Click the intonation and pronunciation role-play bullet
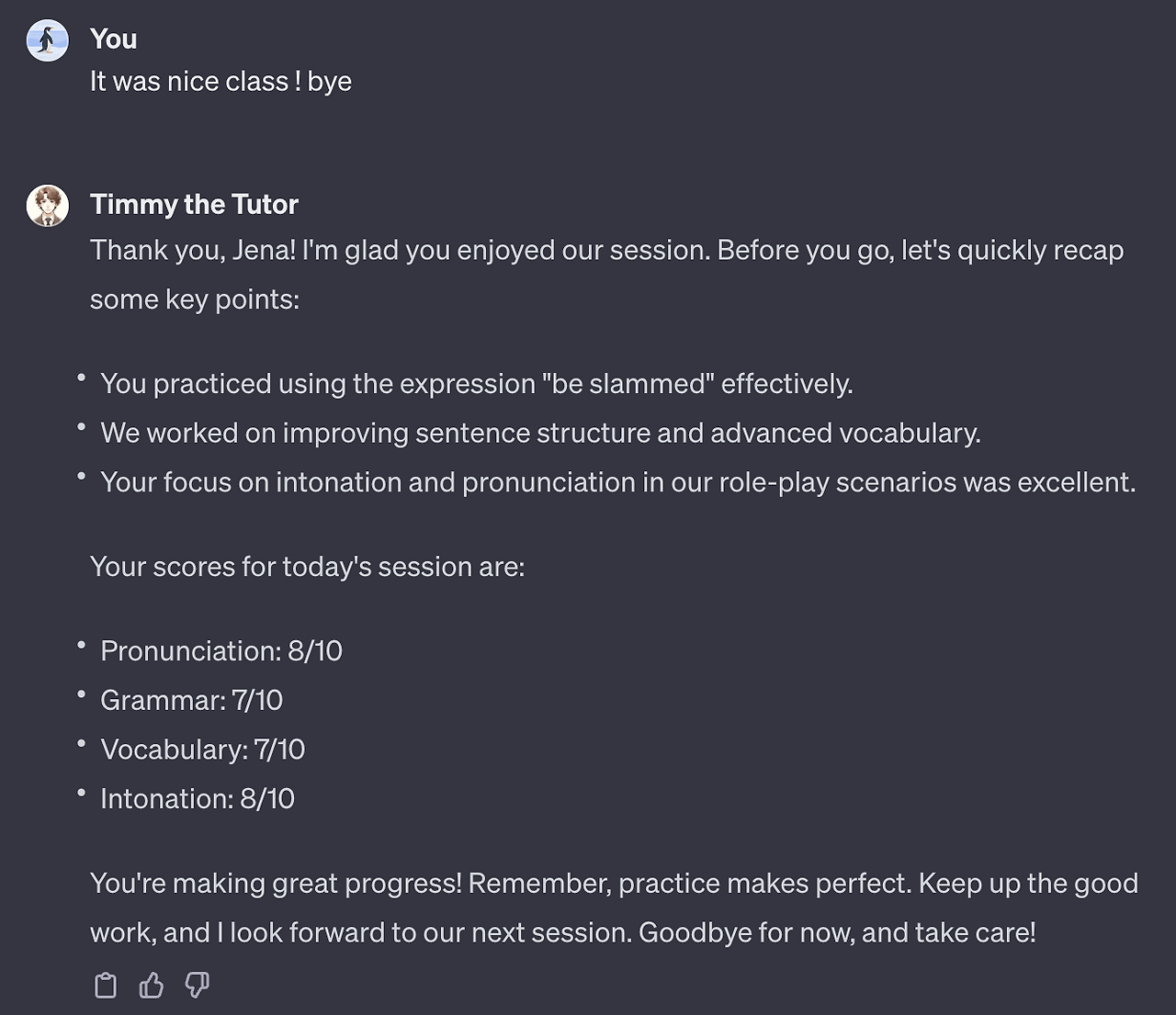Viewport: 1176px width, 1015px height. [617, 483]
